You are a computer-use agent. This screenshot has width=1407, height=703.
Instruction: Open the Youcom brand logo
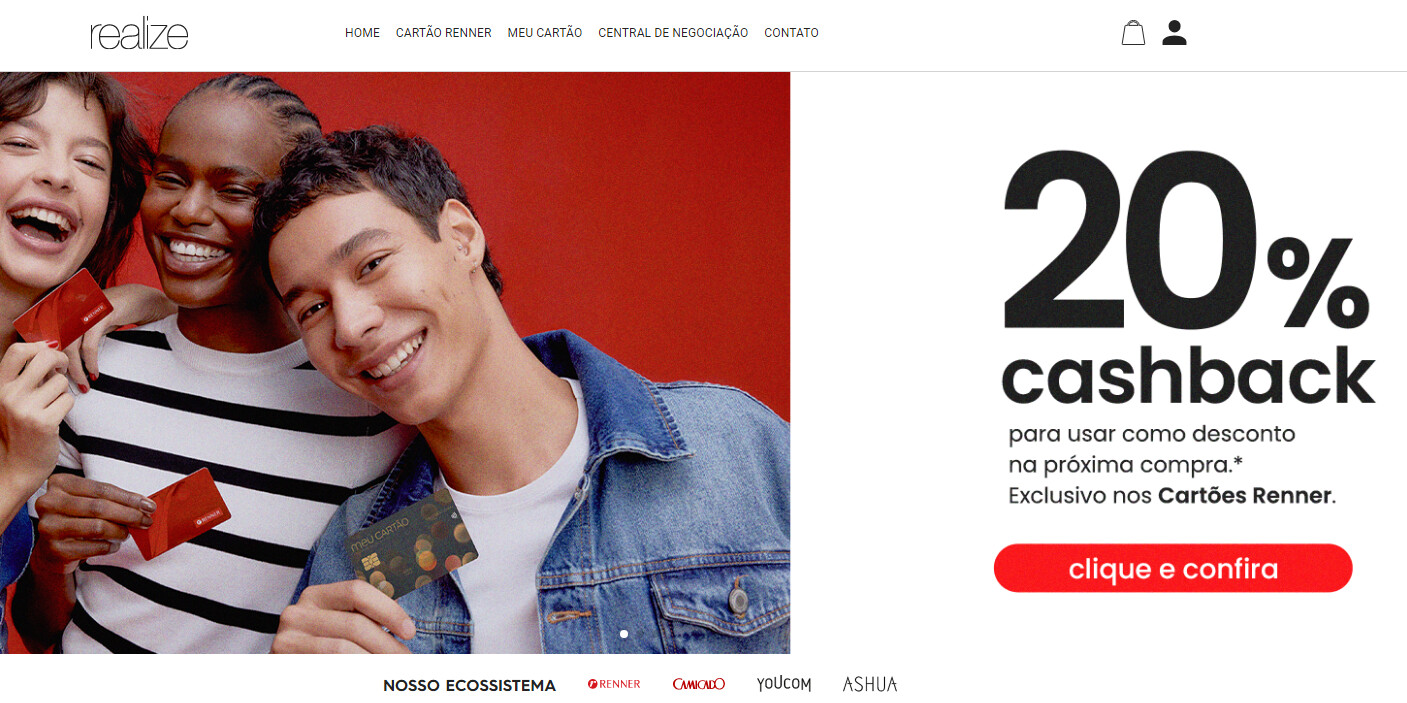pyautogui.click(x=784, y=684)
